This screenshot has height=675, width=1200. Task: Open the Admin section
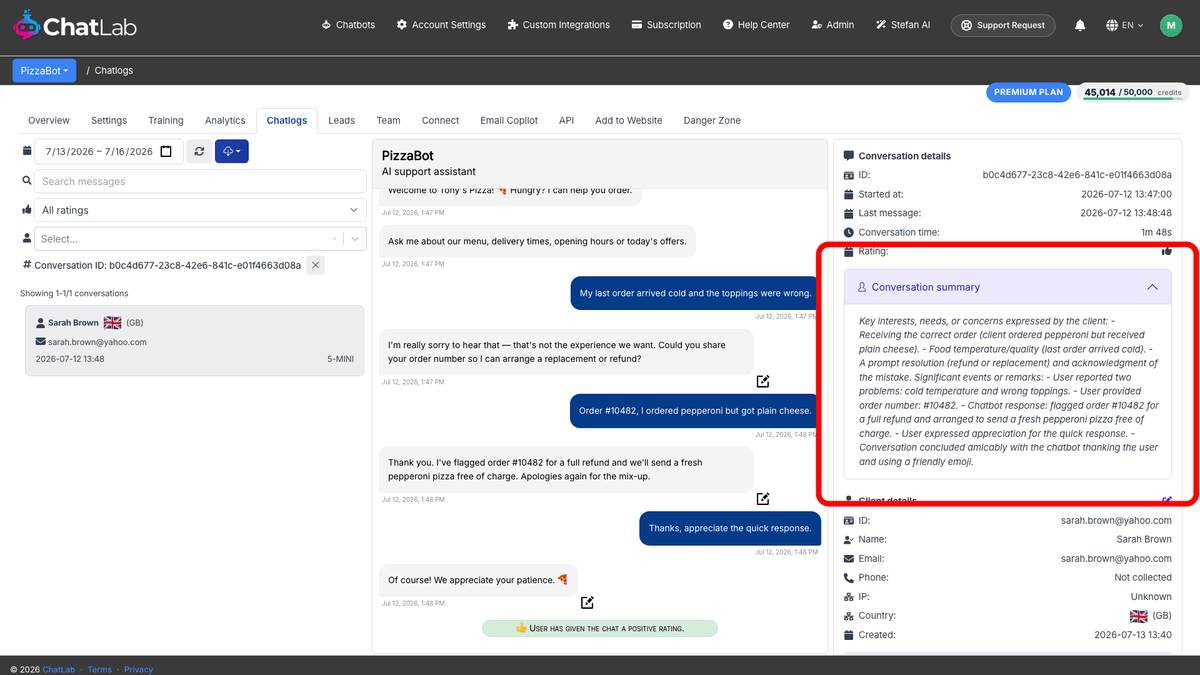tap(833, 25)
